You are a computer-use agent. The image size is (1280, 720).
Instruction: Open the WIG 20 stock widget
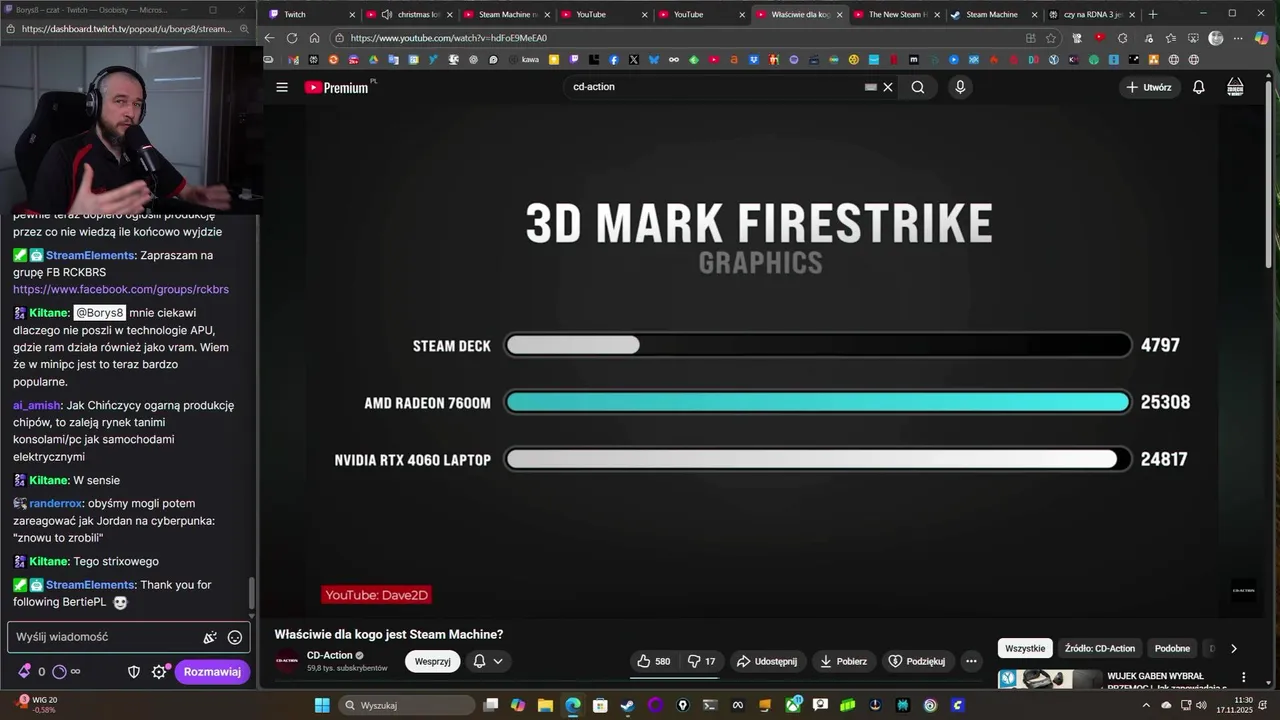tap(35, 704)
